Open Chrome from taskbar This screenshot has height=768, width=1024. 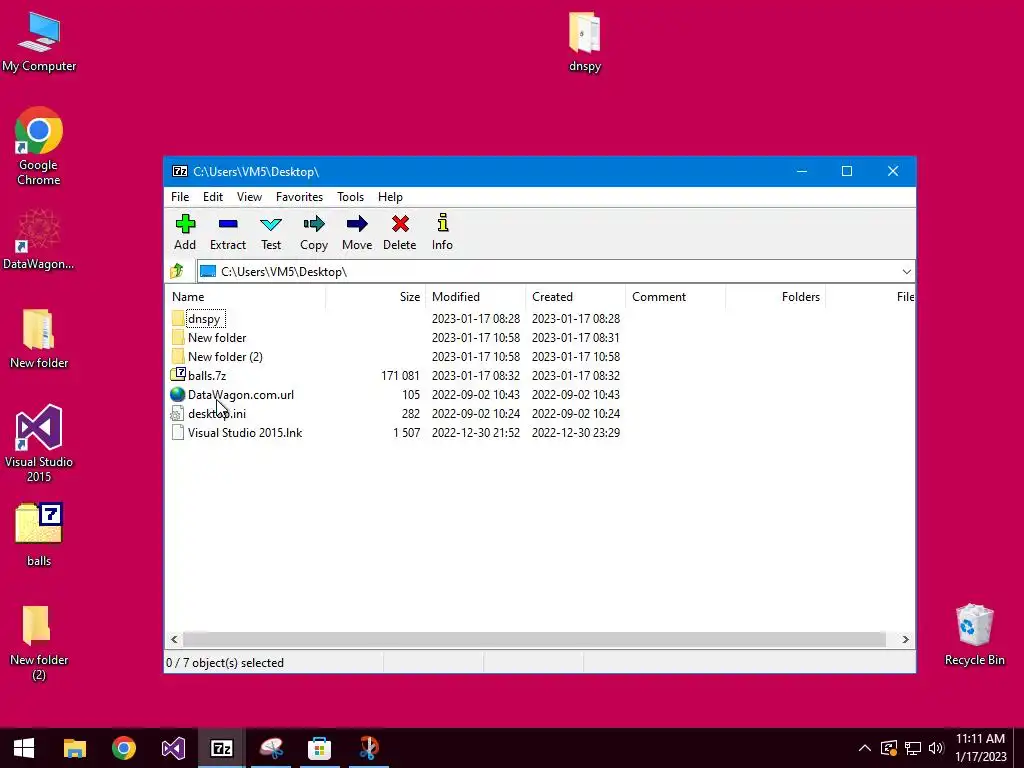pyautogui.click(x=123, y=748)
